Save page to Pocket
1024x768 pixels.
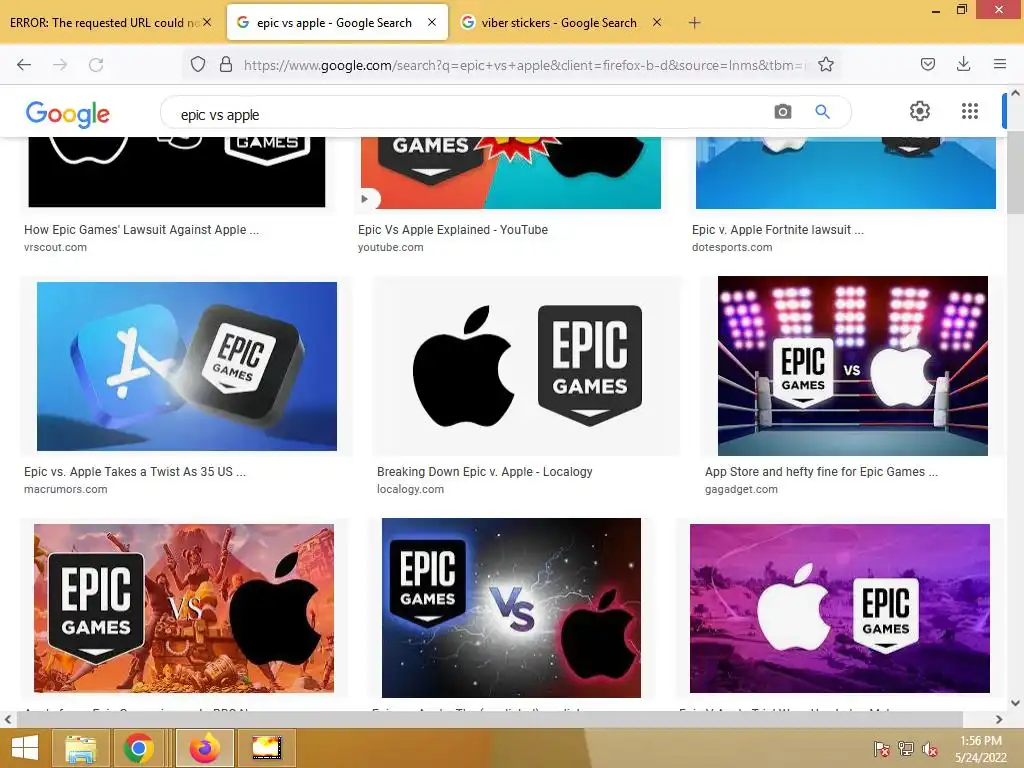coord(927,64)
